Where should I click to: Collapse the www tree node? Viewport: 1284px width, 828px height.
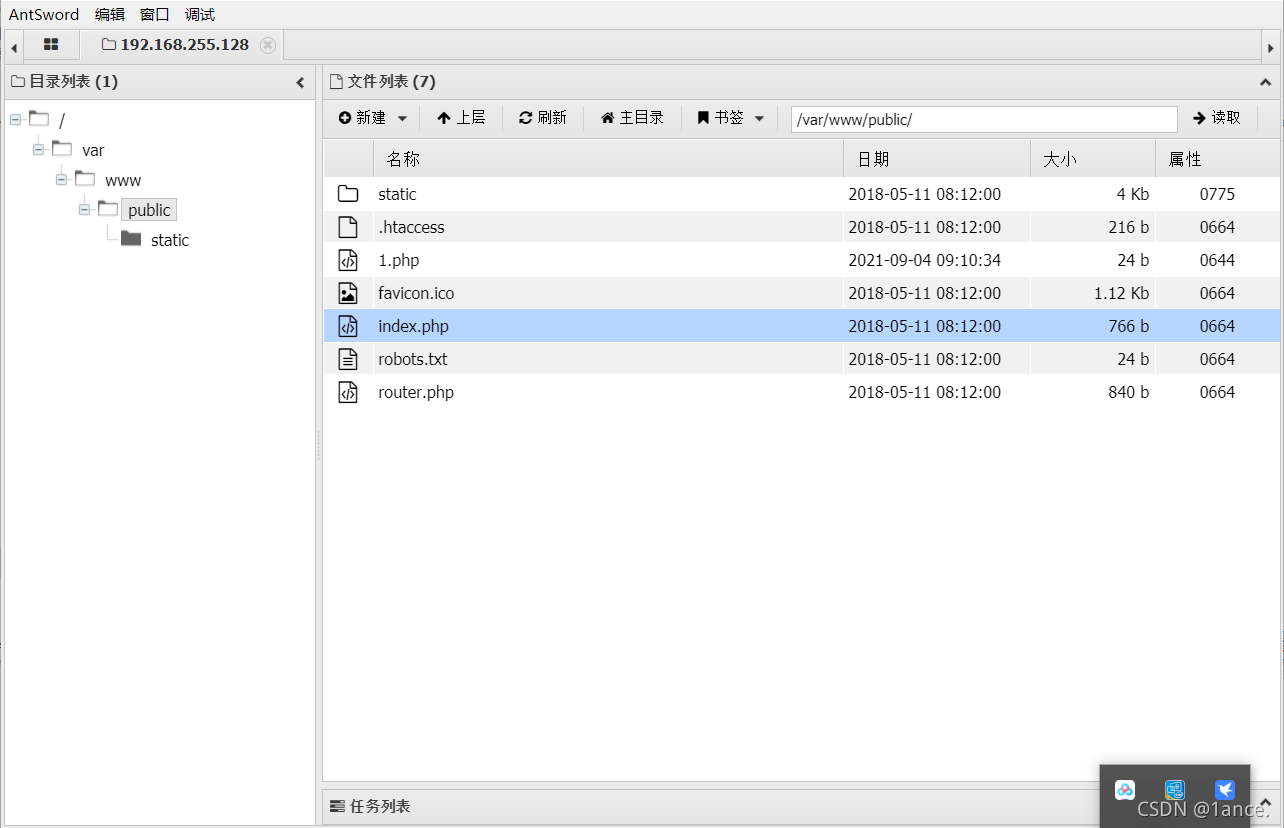(x=61, y=180)
